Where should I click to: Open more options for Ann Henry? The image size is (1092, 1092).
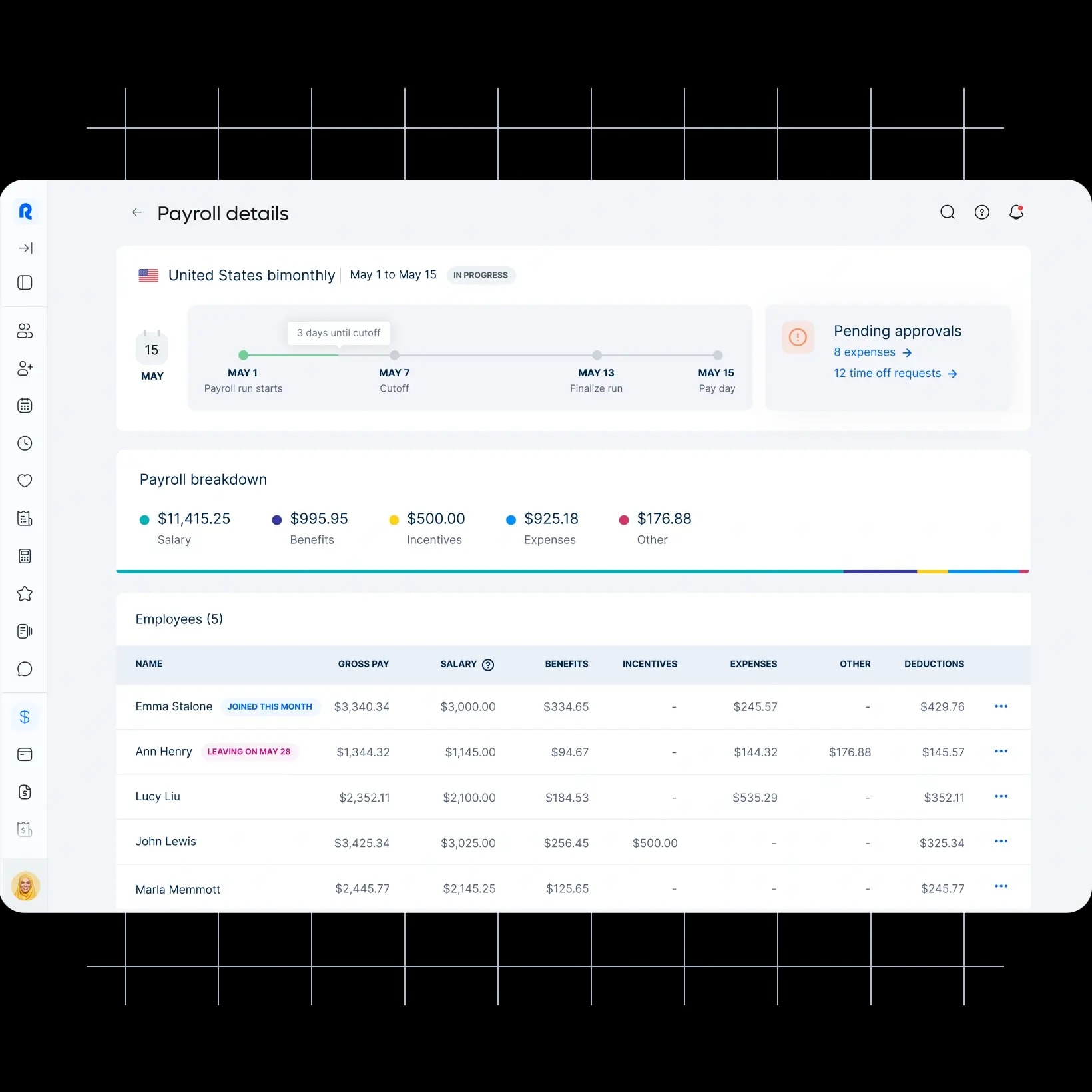coord(1001,752)
